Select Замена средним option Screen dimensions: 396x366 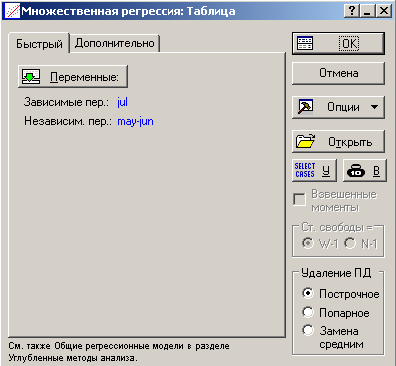308,330
